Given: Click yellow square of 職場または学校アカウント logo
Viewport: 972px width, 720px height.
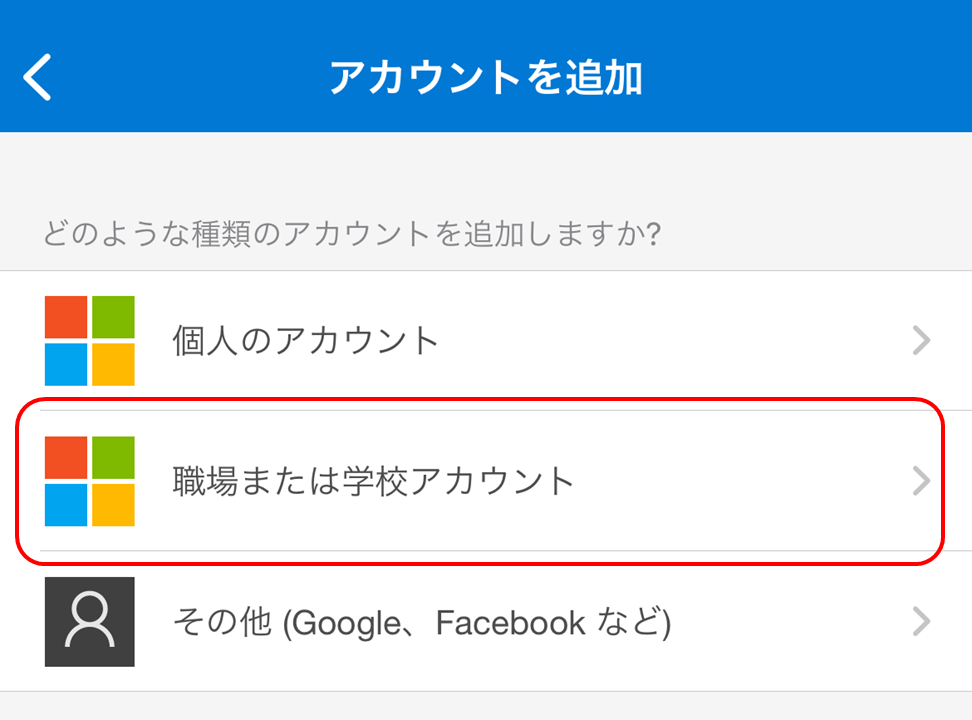Looking at the screenshot, I should (113, 504).
